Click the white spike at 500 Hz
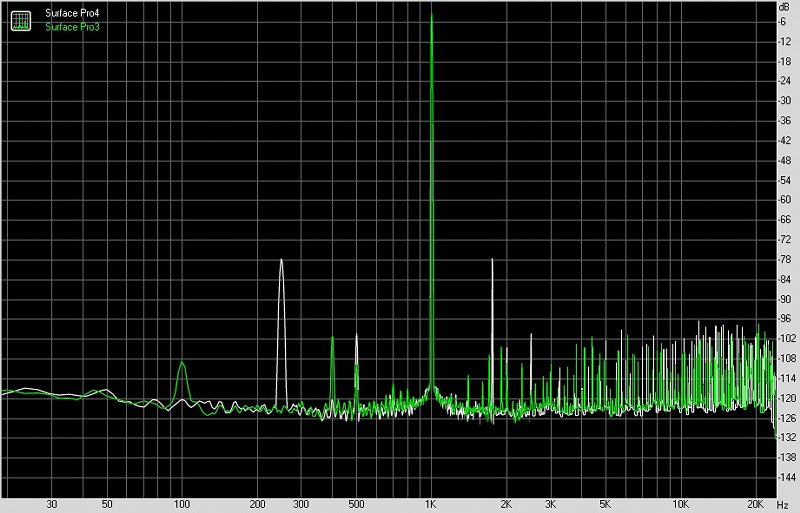This screenshot has height=513, width=800. [357, 337]
